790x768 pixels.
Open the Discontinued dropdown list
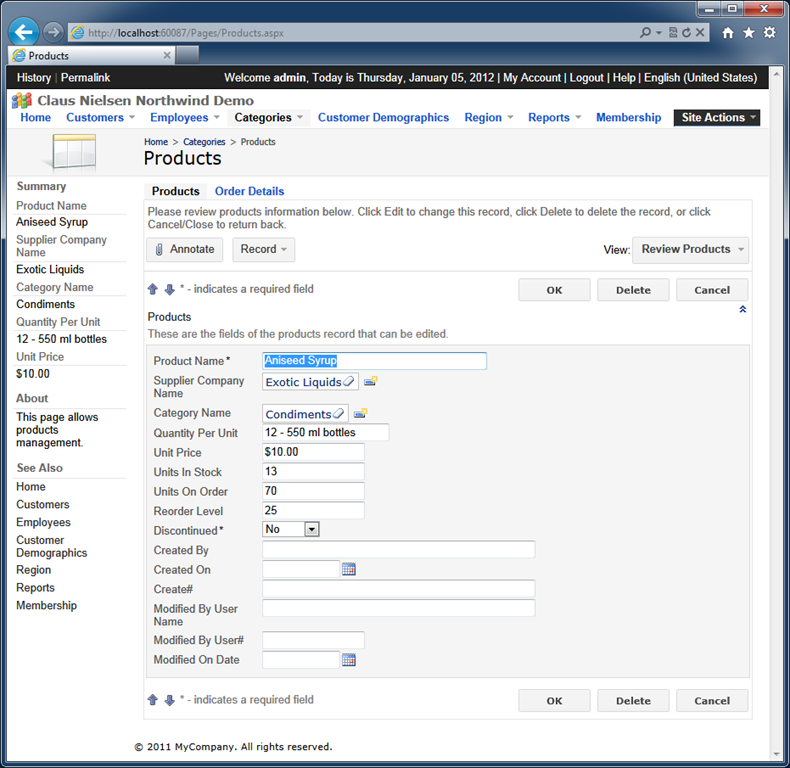click(x=311, y=530)
